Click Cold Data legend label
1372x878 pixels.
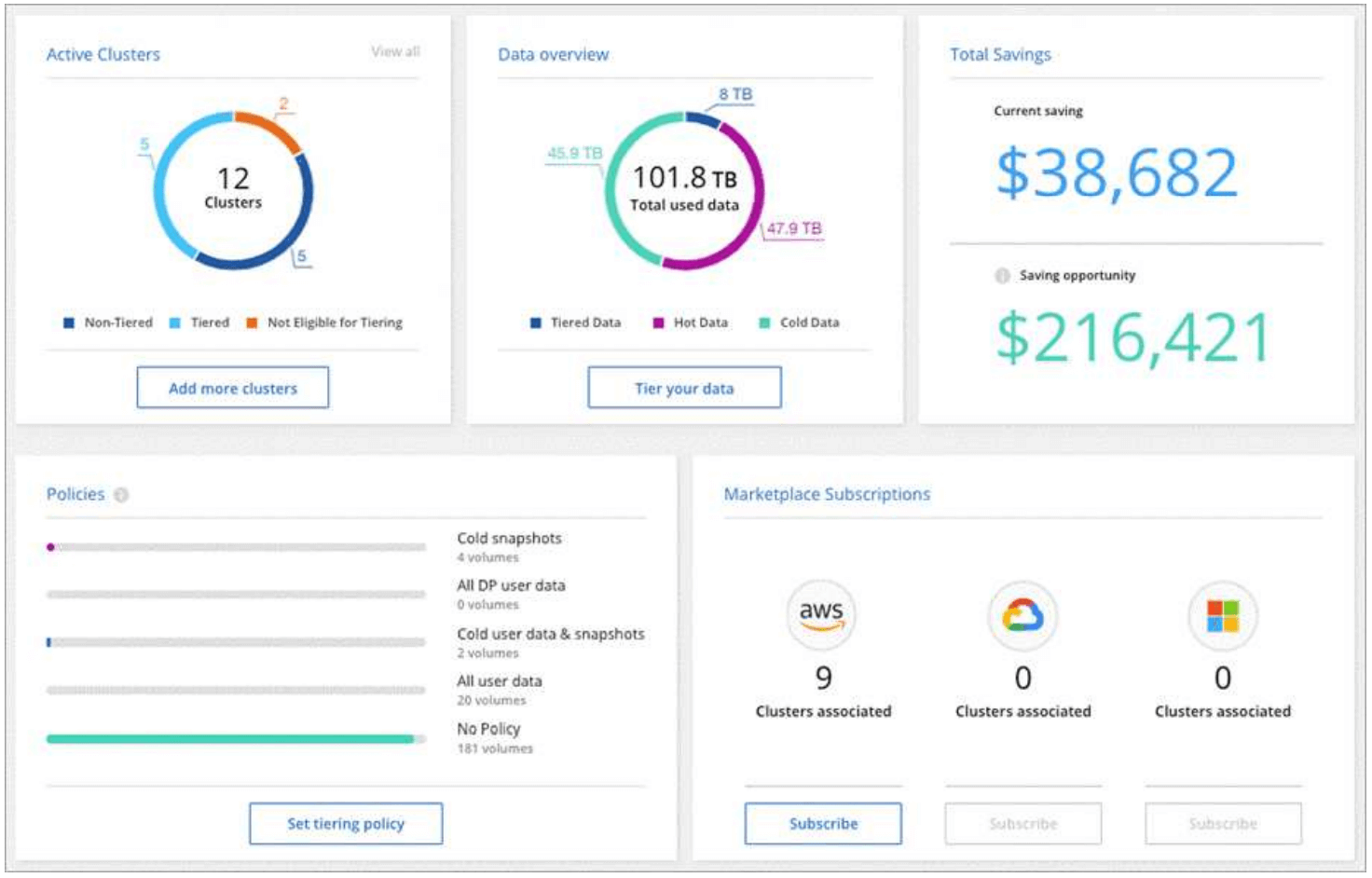tap(809, 322)
